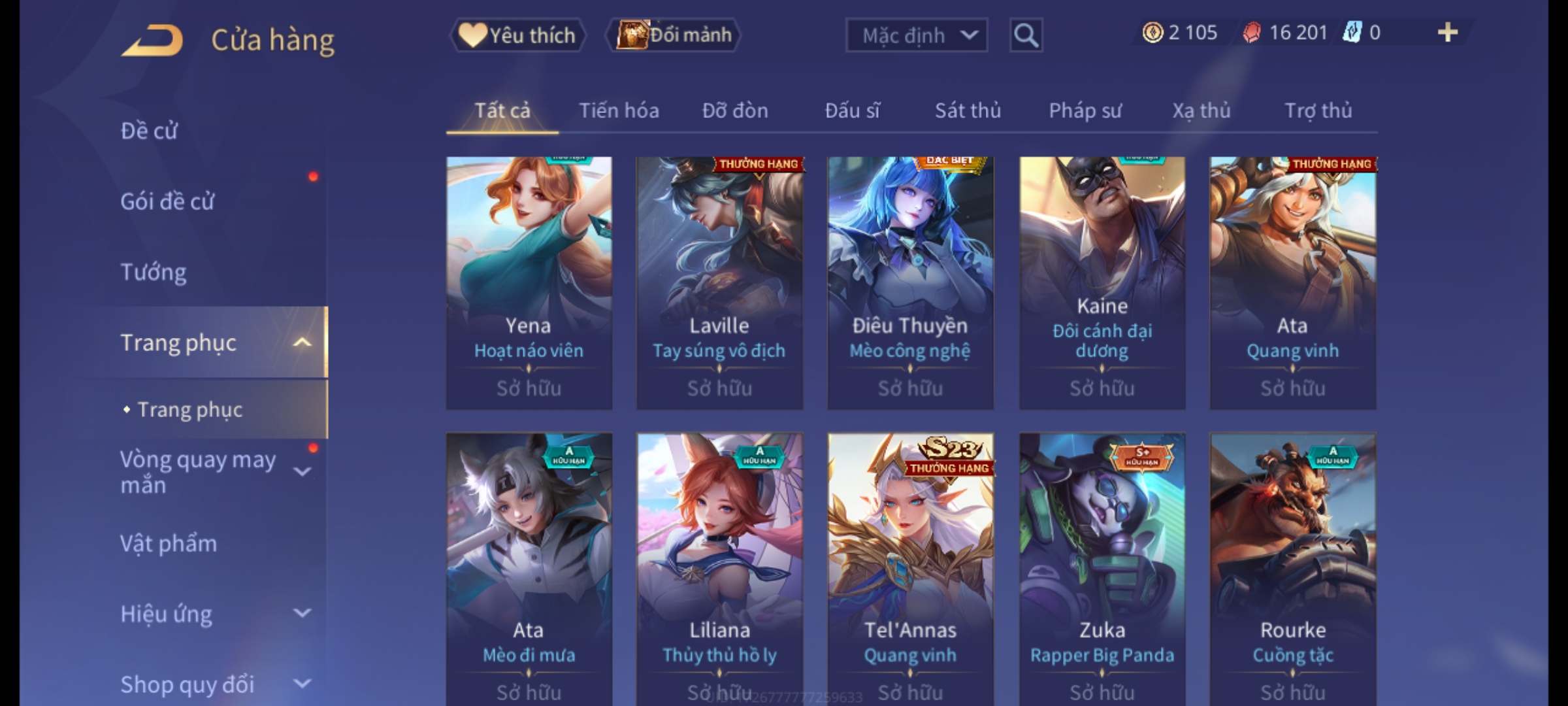This screenshot has width=1568, height=706.
Task: Collapse the Trang phục sidebar section
Action: (x=302, y=343)
